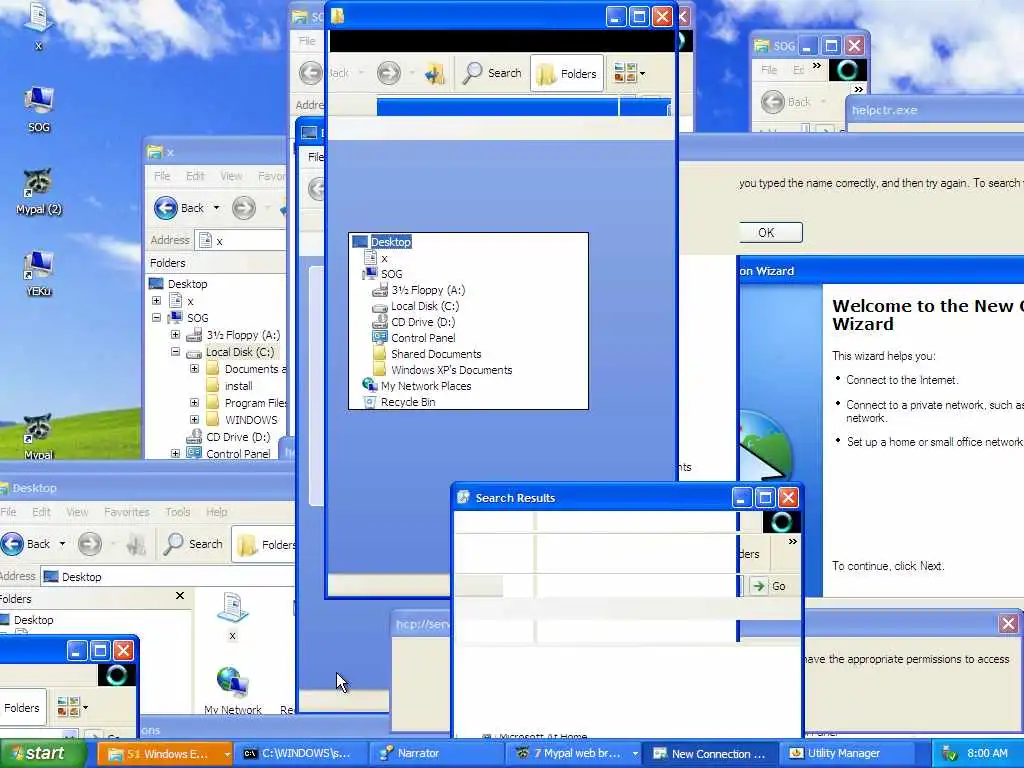Click Back arrow in the Desktop Explorer window
1024x768 pixels.
(x=12, y=543)
